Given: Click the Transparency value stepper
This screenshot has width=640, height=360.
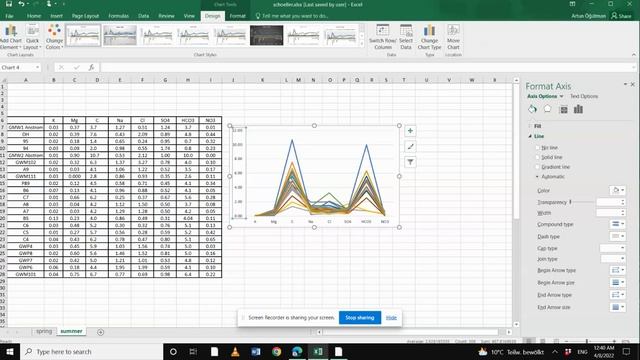Looking at the screenshot, I should [x=623, y=202].
